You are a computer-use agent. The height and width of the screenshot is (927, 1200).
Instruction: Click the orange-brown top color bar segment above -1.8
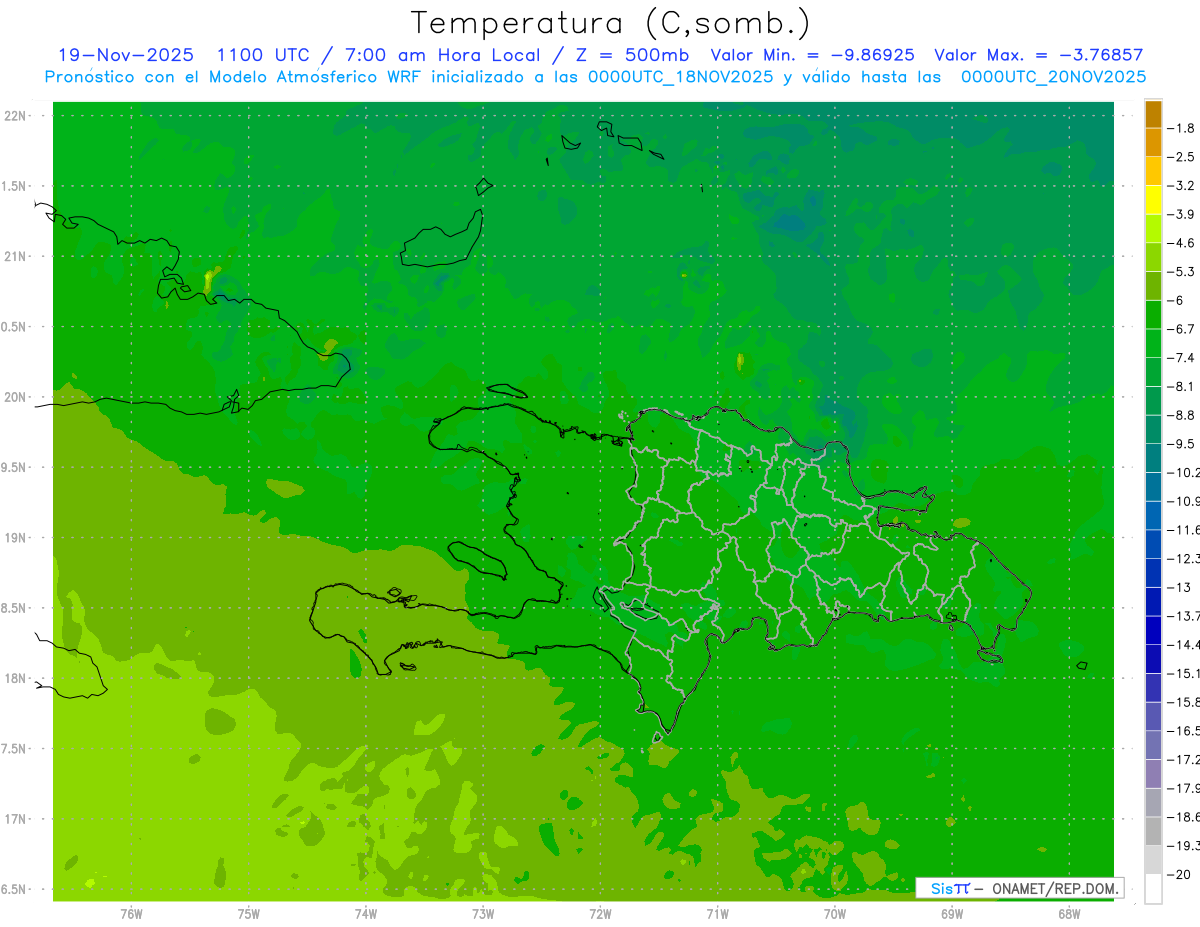click(1153, 114)
